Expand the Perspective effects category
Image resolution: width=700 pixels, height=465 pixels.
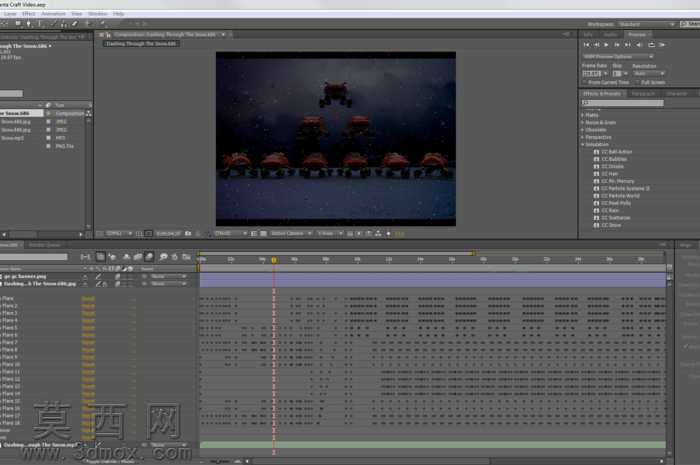(583, 137)
